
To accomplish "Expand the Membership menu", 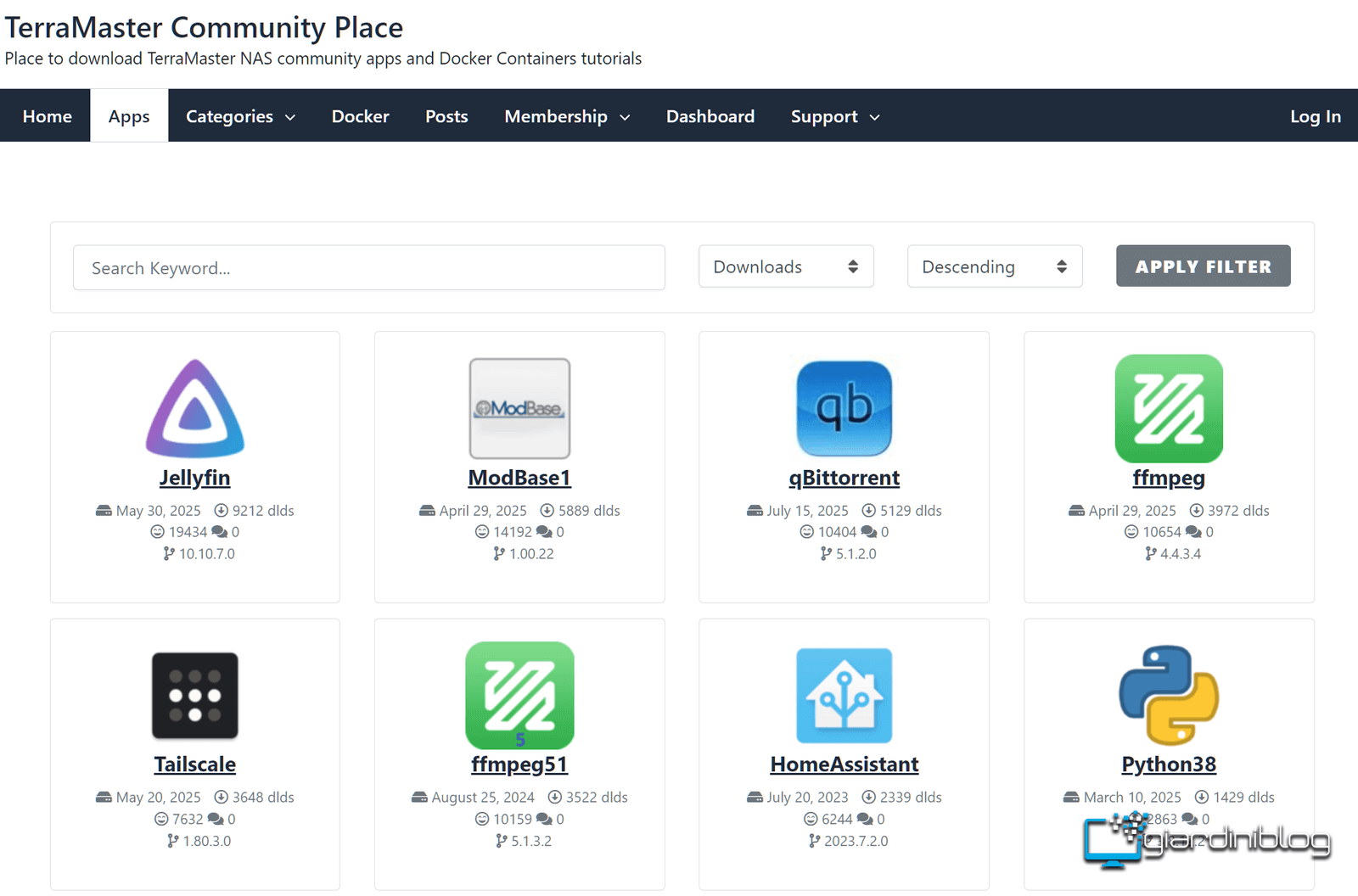I will point(567,116).
